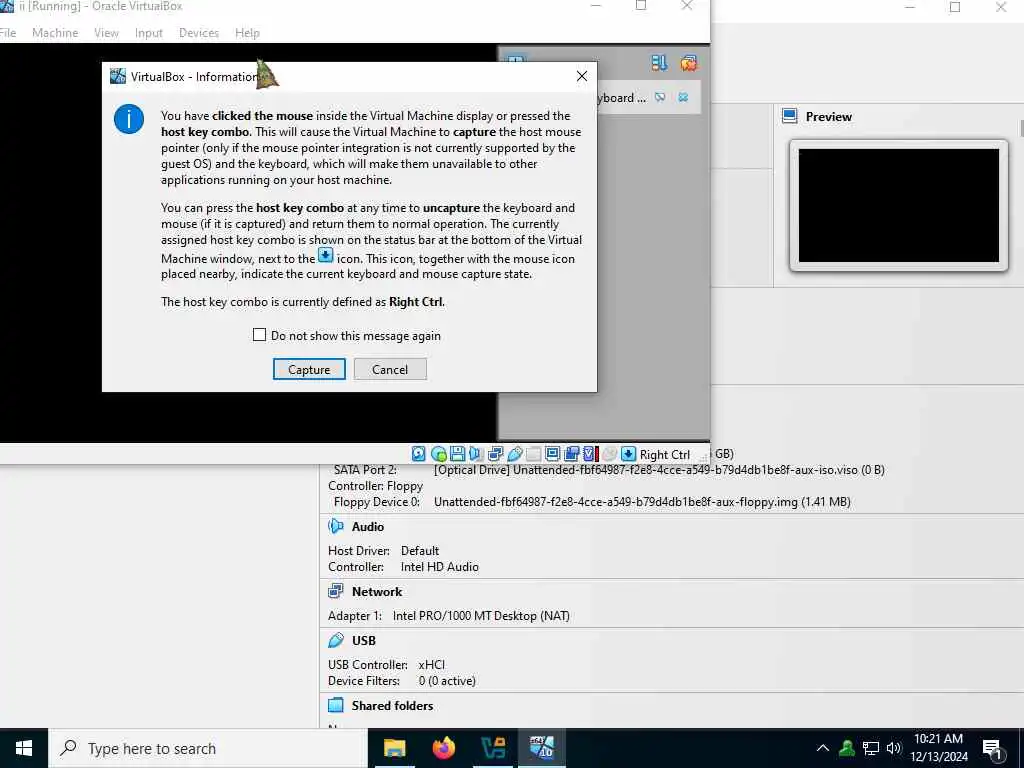This screenshot has height=768, width=1024.
Task: Close the VirtualBox Information dialog
Action: point(581,76)
